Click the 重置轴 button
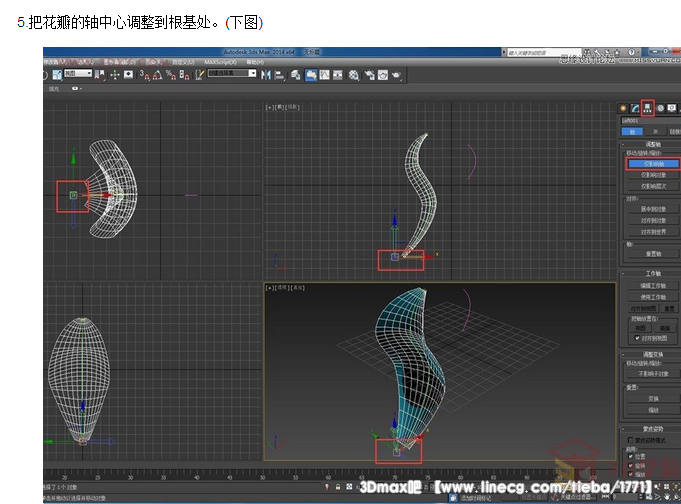 click(x=654, y=253)
